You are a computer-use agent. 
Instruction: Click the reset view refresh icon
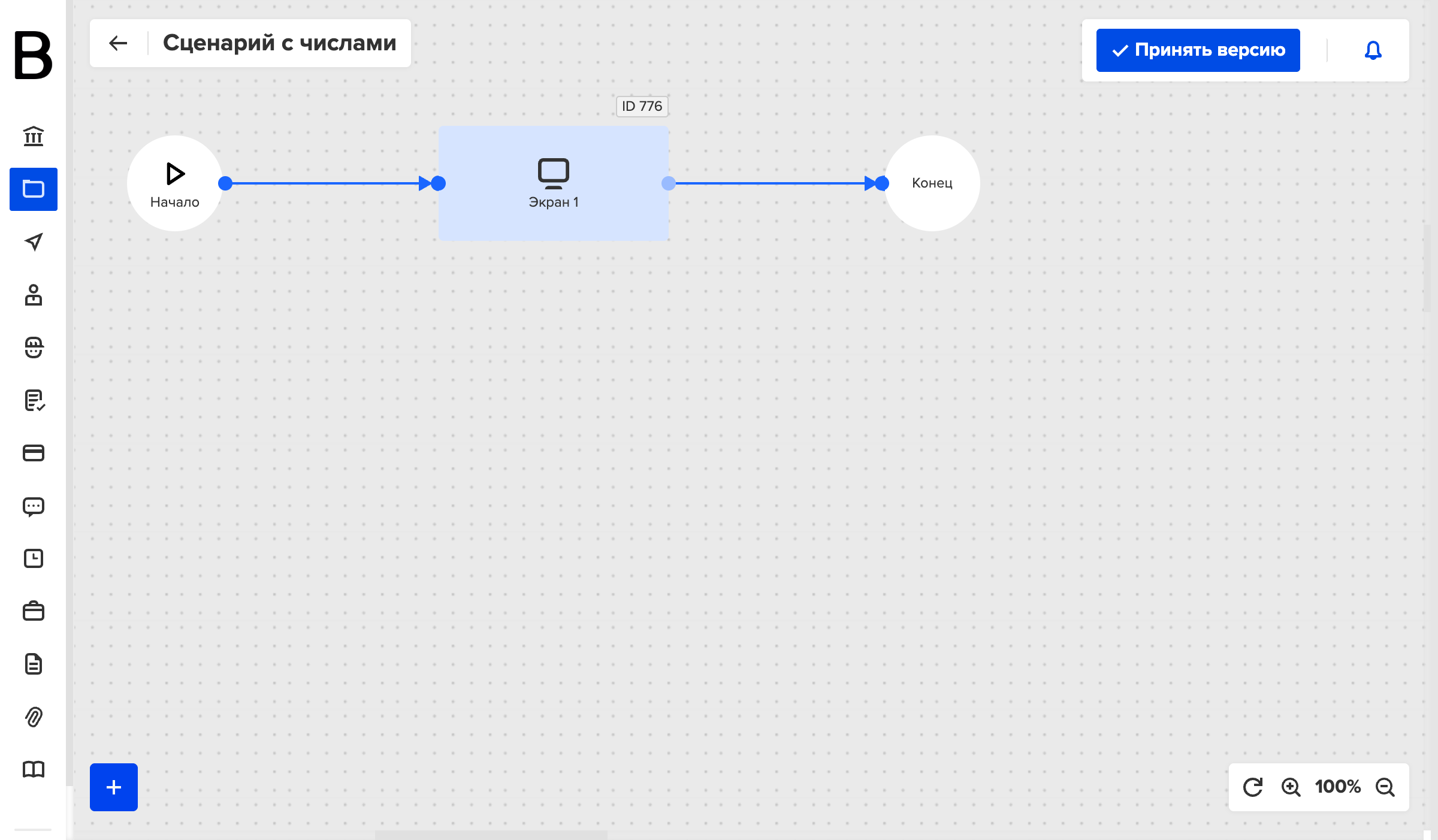pos(1253,787)
